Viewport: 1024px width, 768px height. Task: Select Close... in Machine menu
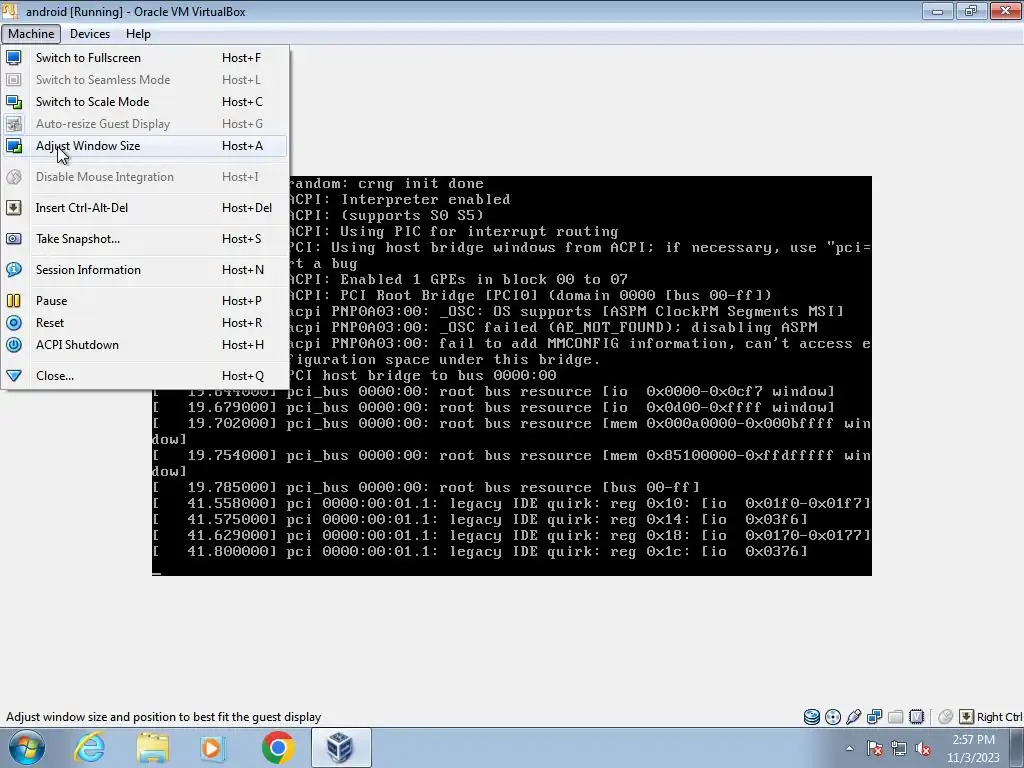coord(145,376)
